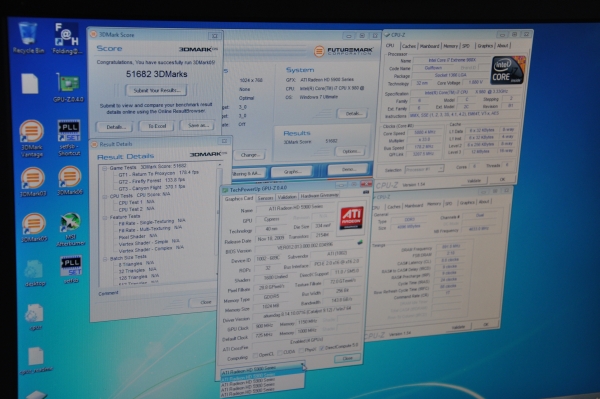Open the GPU-Z 0.4.0 desktop icon

pyautogui.click(x=68, y=87)
